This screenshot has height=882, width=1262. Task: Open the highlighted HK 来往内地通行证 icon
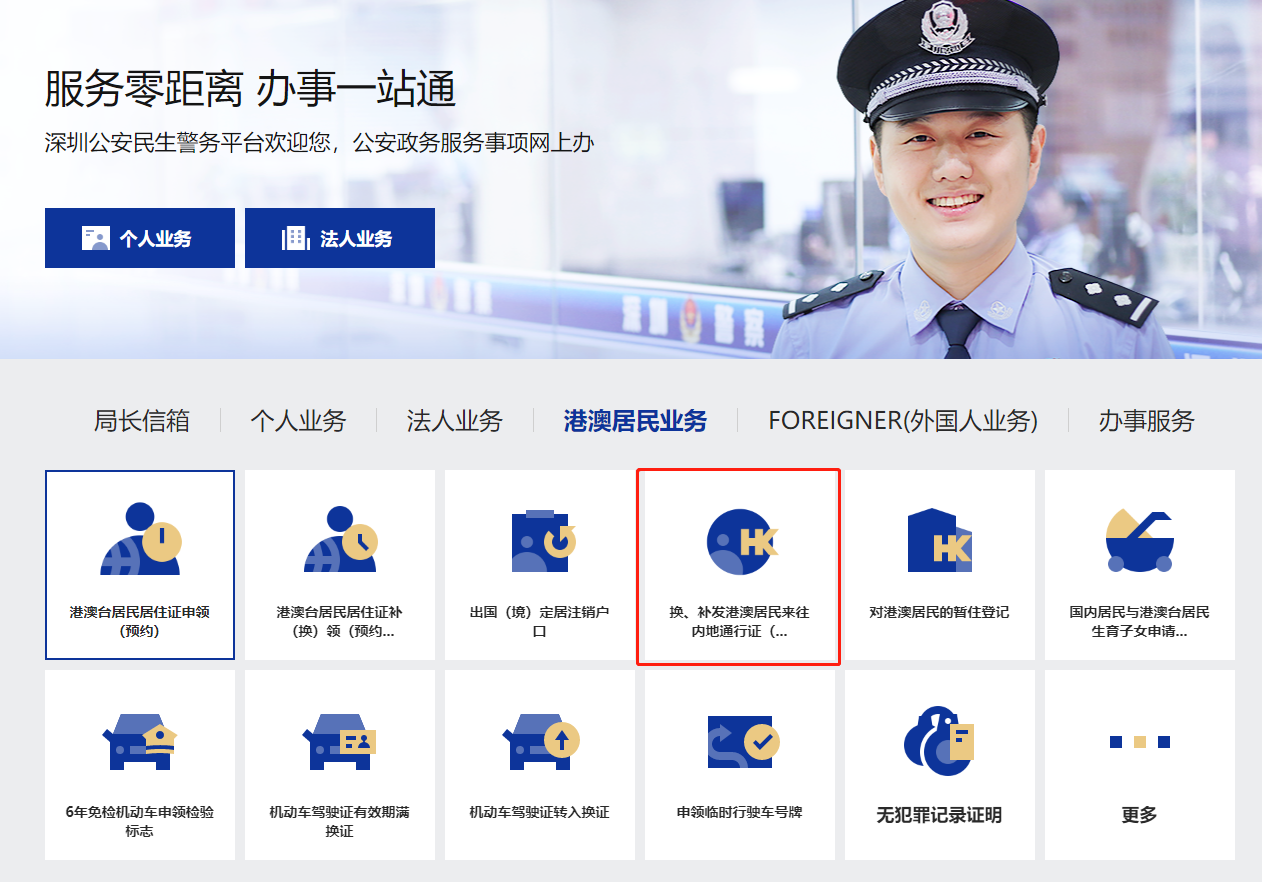pos(740,541)
